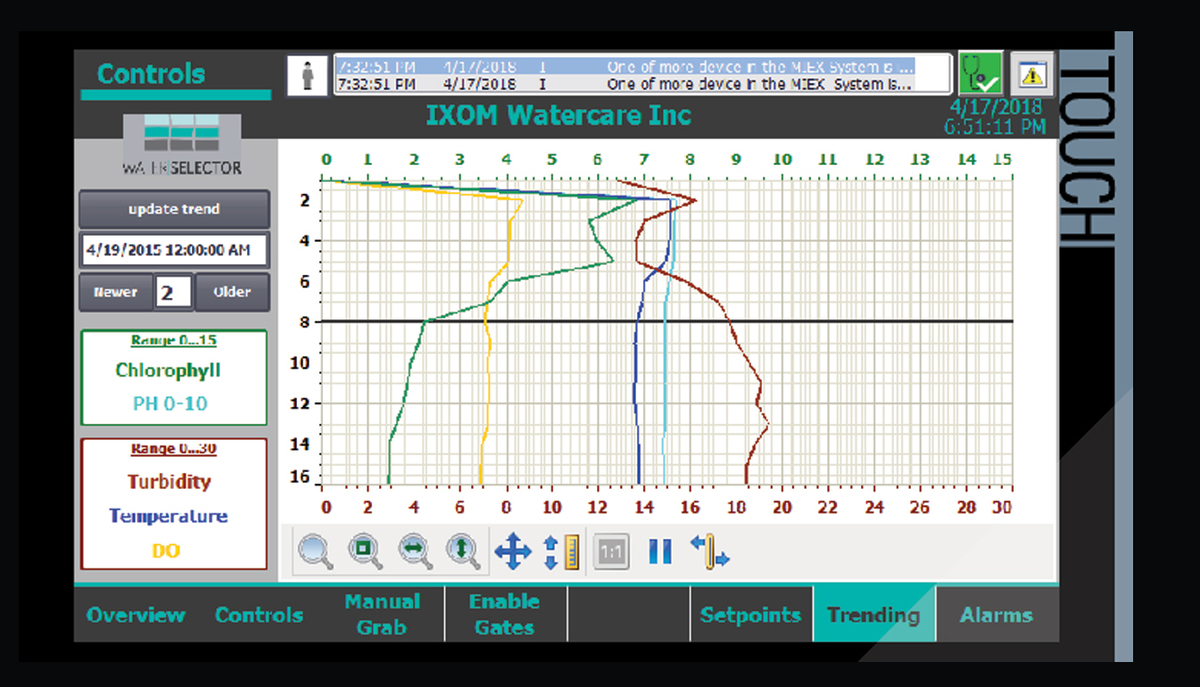Edit the step count field showing 2
Screen dimensions: 1200x687
click(x=174, y=293)
